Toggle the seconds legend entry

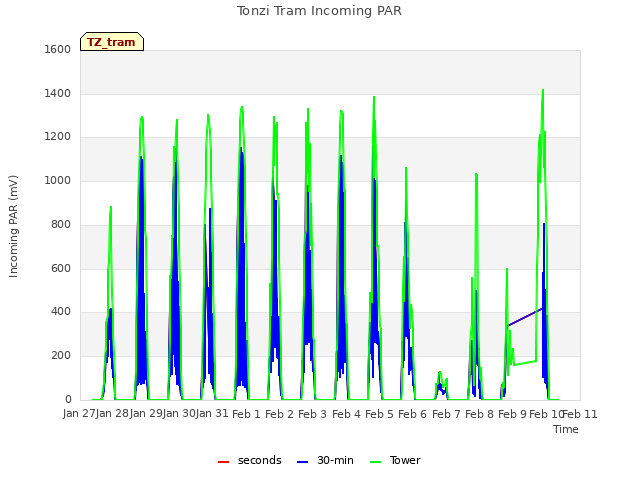coord(250,461)
